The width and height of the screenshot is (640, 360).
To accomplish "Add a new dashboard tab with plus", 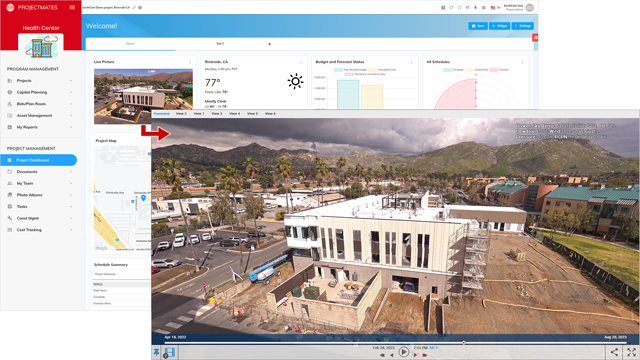I will pyautogui.click(x=269, y=44).
